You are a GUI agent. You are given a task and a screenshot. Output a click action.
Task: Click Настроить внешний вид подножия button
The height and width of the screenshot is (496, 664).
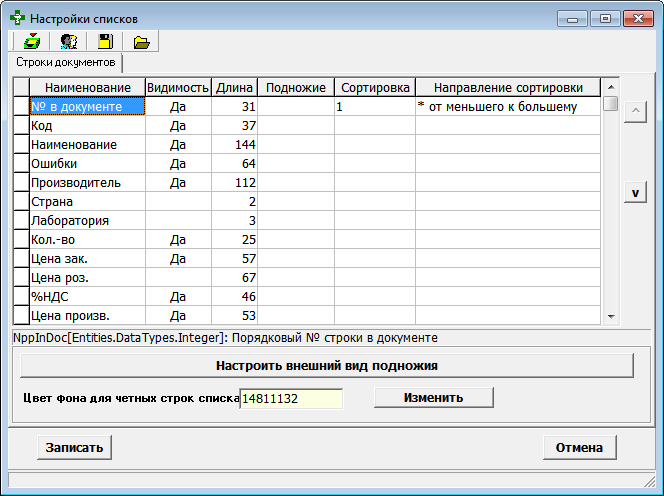point(327,366)
